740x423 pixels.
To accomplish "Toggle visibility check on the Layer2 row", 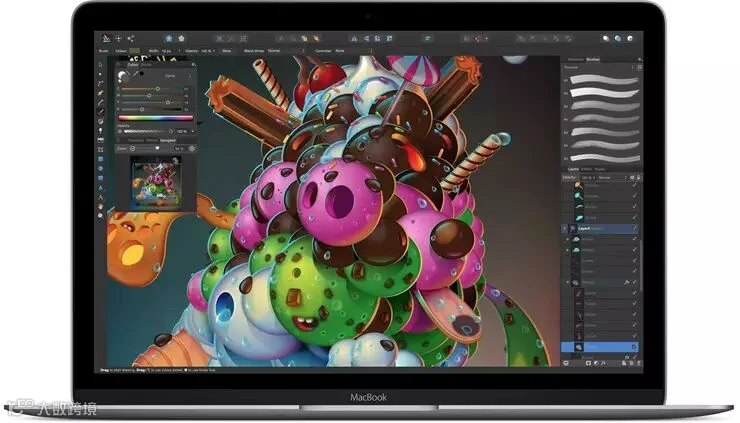I will 634,228.
